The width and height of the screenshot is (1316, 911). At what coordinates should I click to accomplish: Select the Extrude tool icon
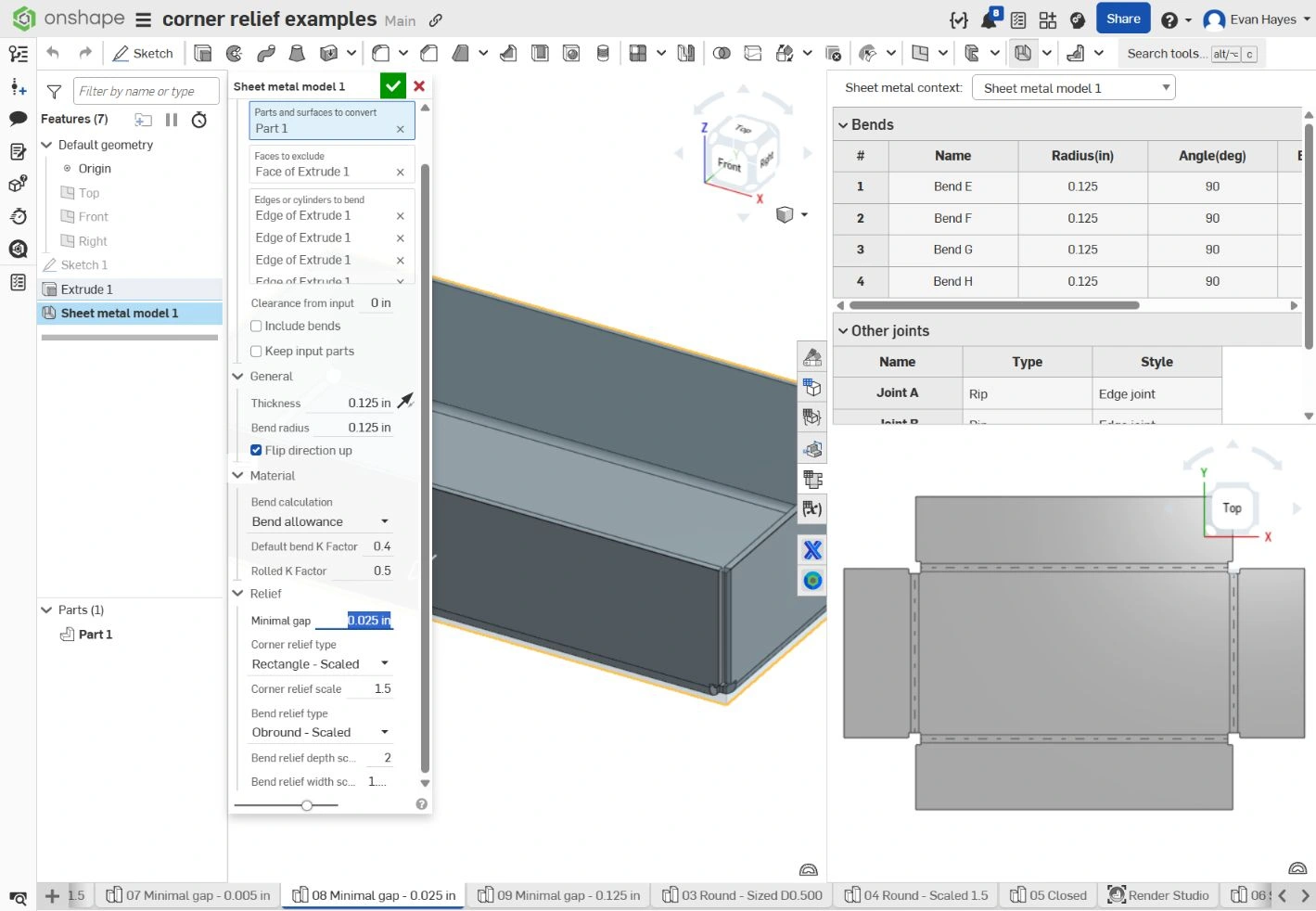point(203,53)
